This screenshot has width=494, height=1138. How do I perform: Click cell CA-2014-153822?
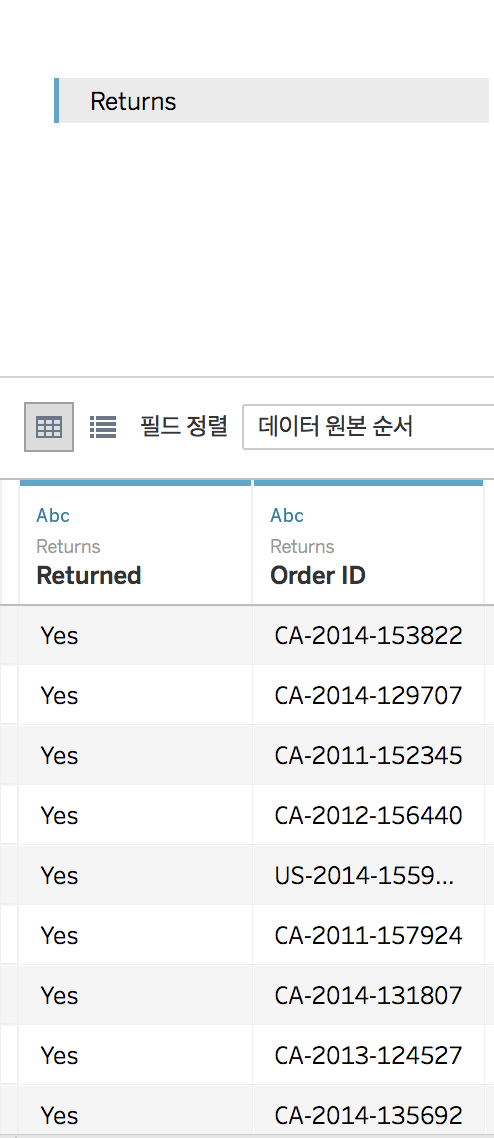coord(368,636)
